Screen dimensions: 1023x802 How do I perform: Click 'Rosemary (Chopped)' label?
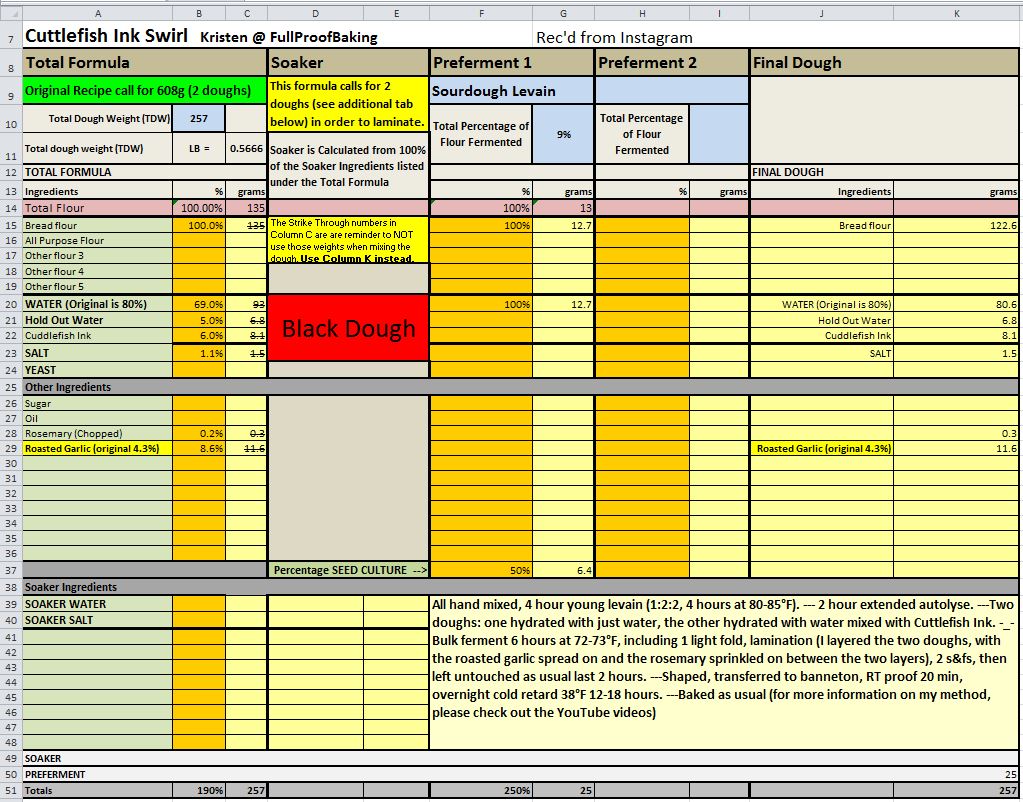click(x=98, y=434)
